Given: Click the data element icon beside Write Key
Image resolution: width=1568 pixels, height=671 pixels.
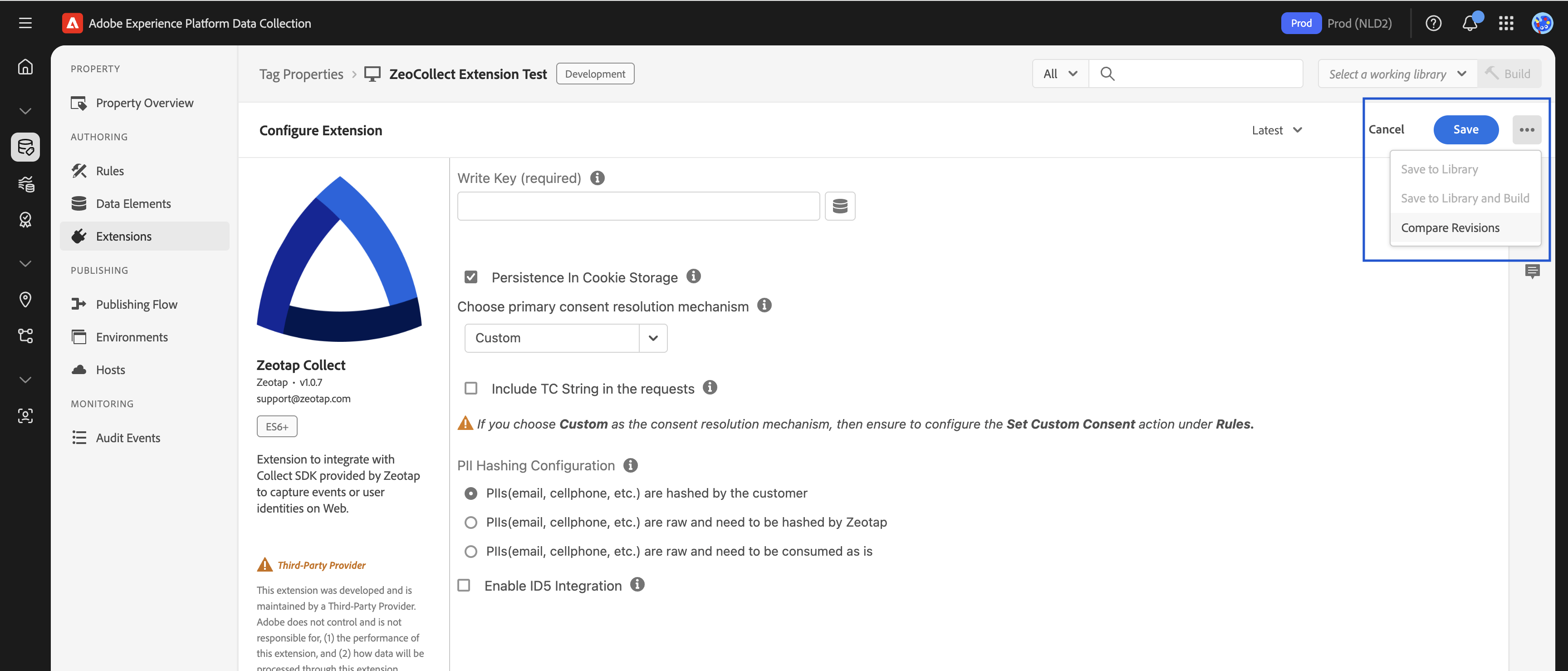Looking at the screenshot, I should click(x=839, y=206).
